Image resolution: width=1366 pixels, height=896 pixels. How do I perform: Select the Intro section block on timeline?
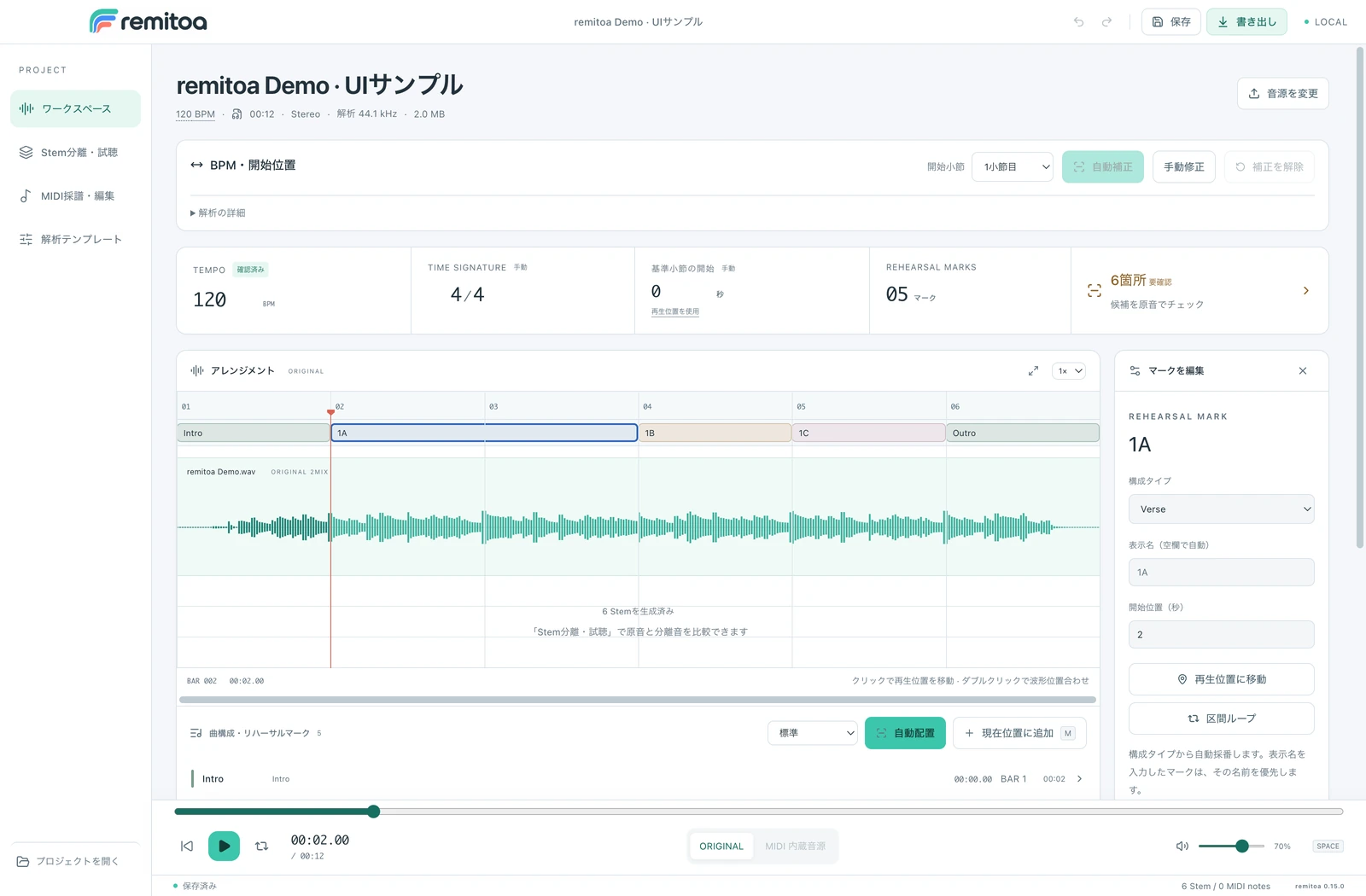(253, 433)
